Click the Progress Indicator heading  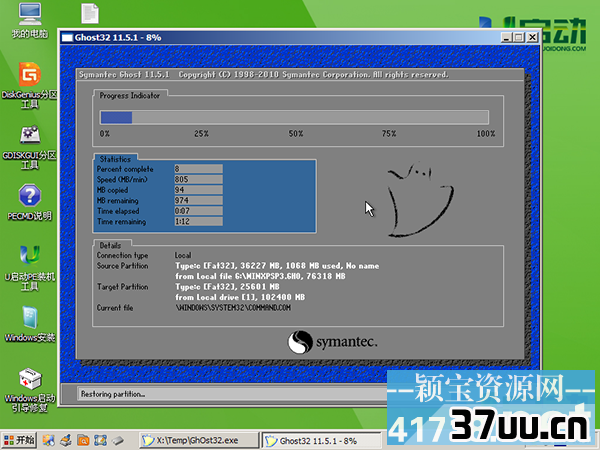pos(130,95)
